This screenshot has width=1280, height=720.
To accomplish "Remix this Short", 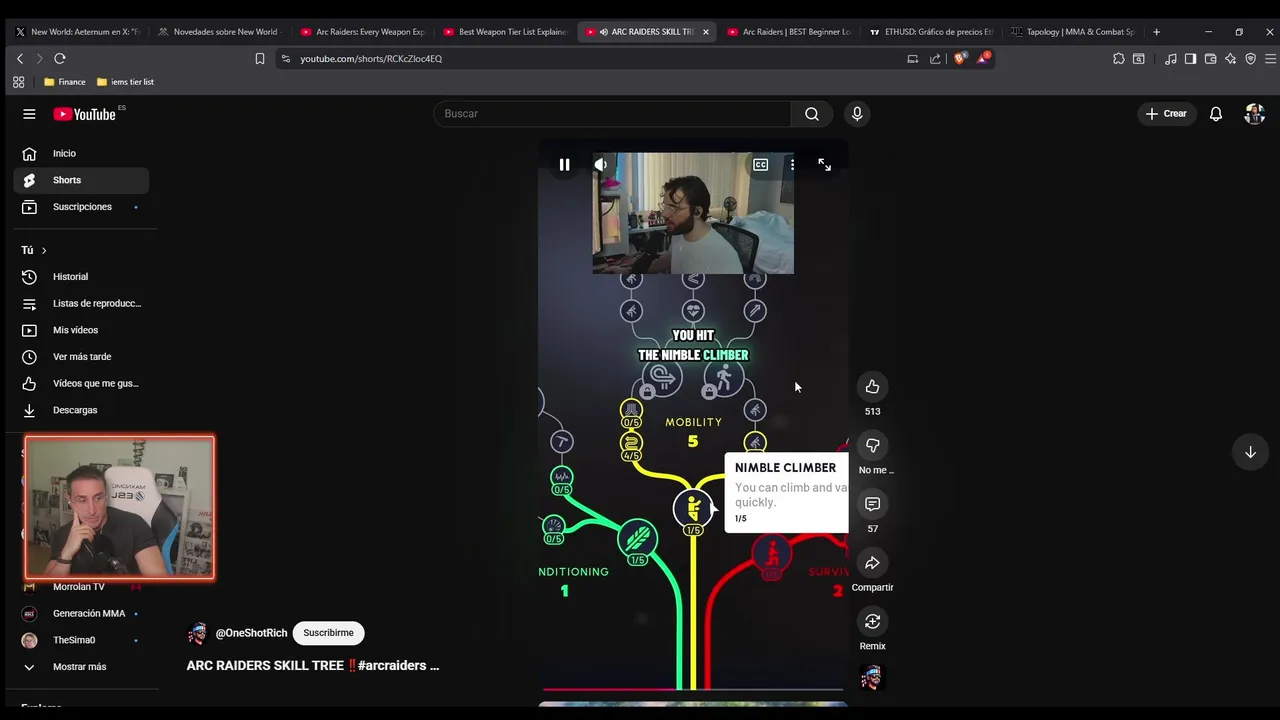I will tap(872, 622).
